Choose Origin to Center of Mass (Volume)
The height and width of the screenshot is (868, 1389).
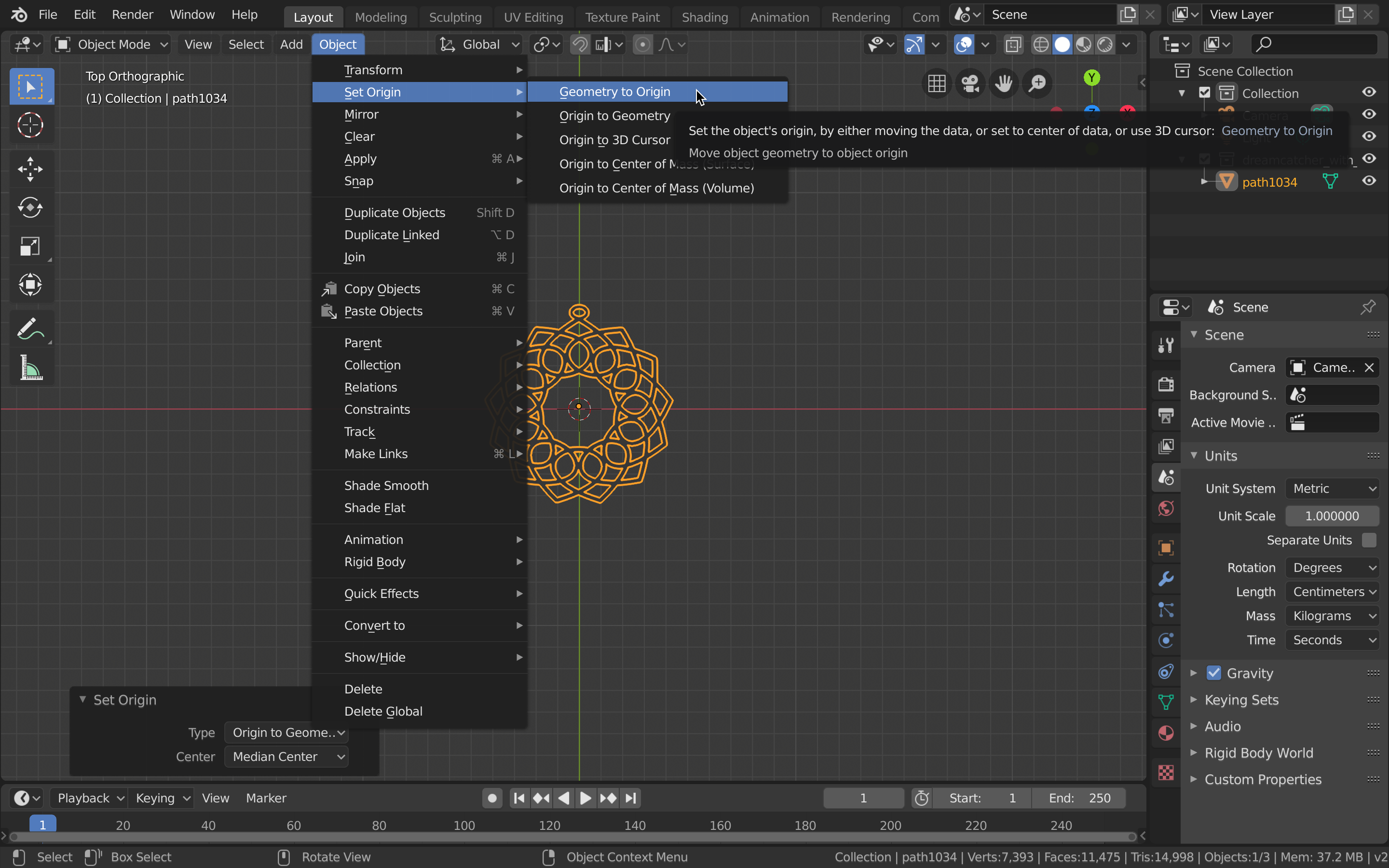[657, 188]
